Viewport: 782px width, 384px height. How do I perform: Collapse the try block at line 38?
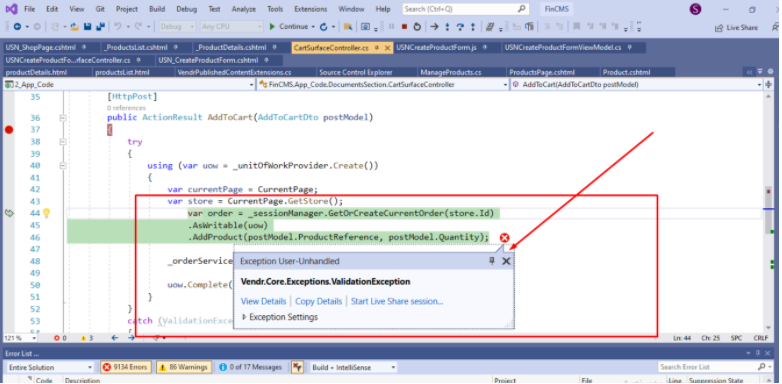coord(63,142)
